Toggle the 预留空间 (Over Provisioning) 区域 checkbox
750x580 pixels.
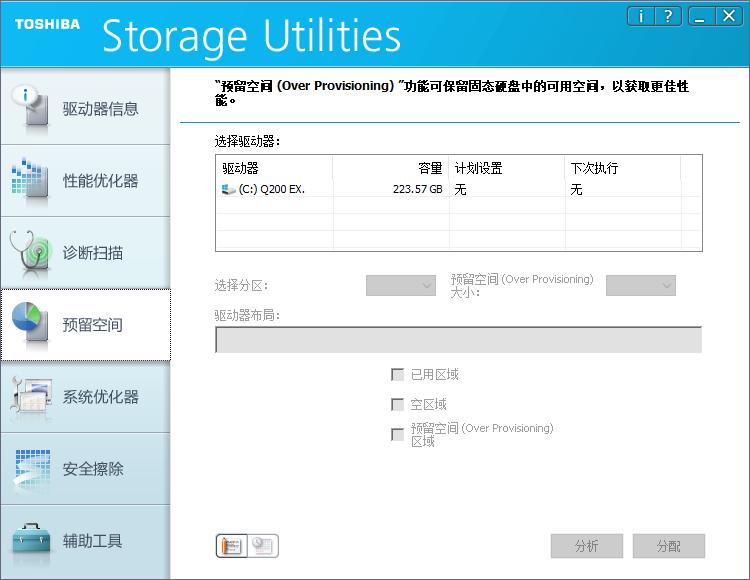click(x=398, y=434)
